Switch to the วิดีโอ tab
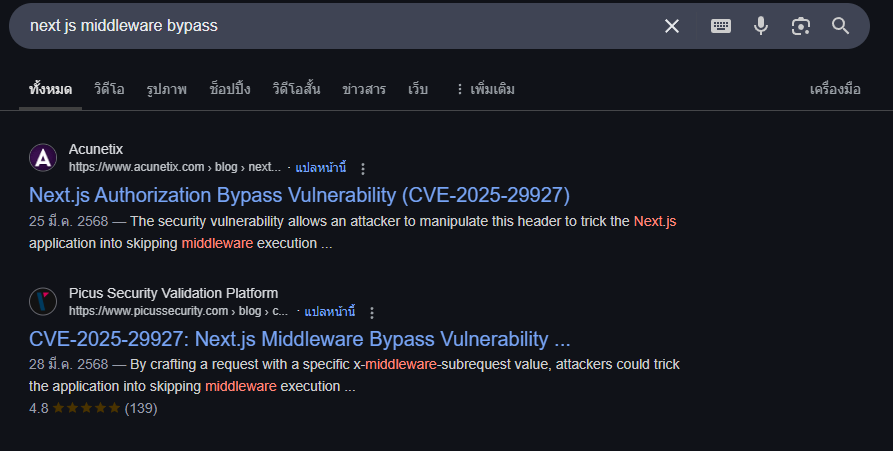893x451 pixels. tap(109, 89)
